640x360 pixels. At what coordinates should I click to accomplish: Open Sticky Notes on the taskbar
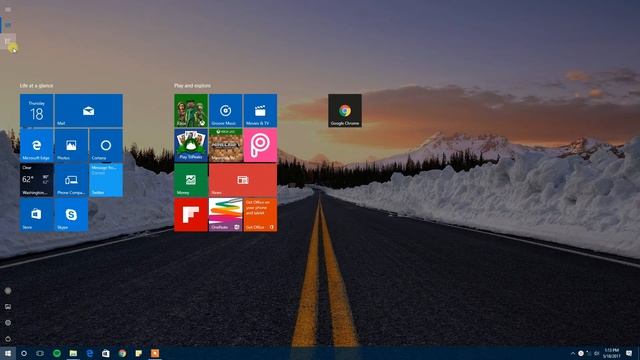(x=138, y=353)
